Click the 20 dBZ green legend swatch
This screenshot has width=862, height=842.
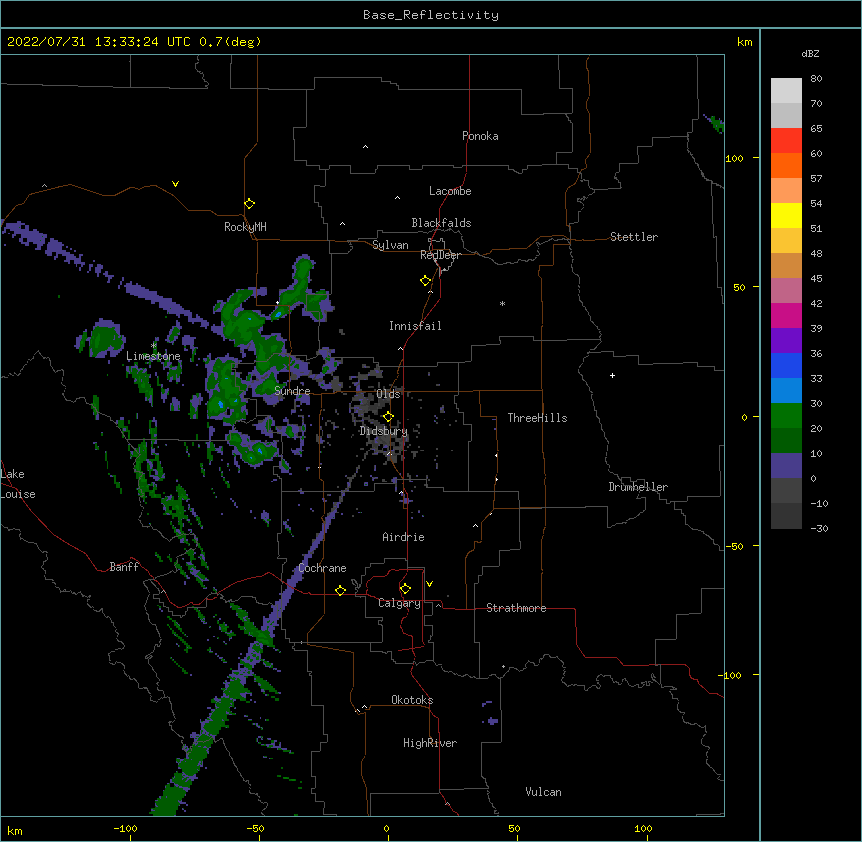pos(786,416)
